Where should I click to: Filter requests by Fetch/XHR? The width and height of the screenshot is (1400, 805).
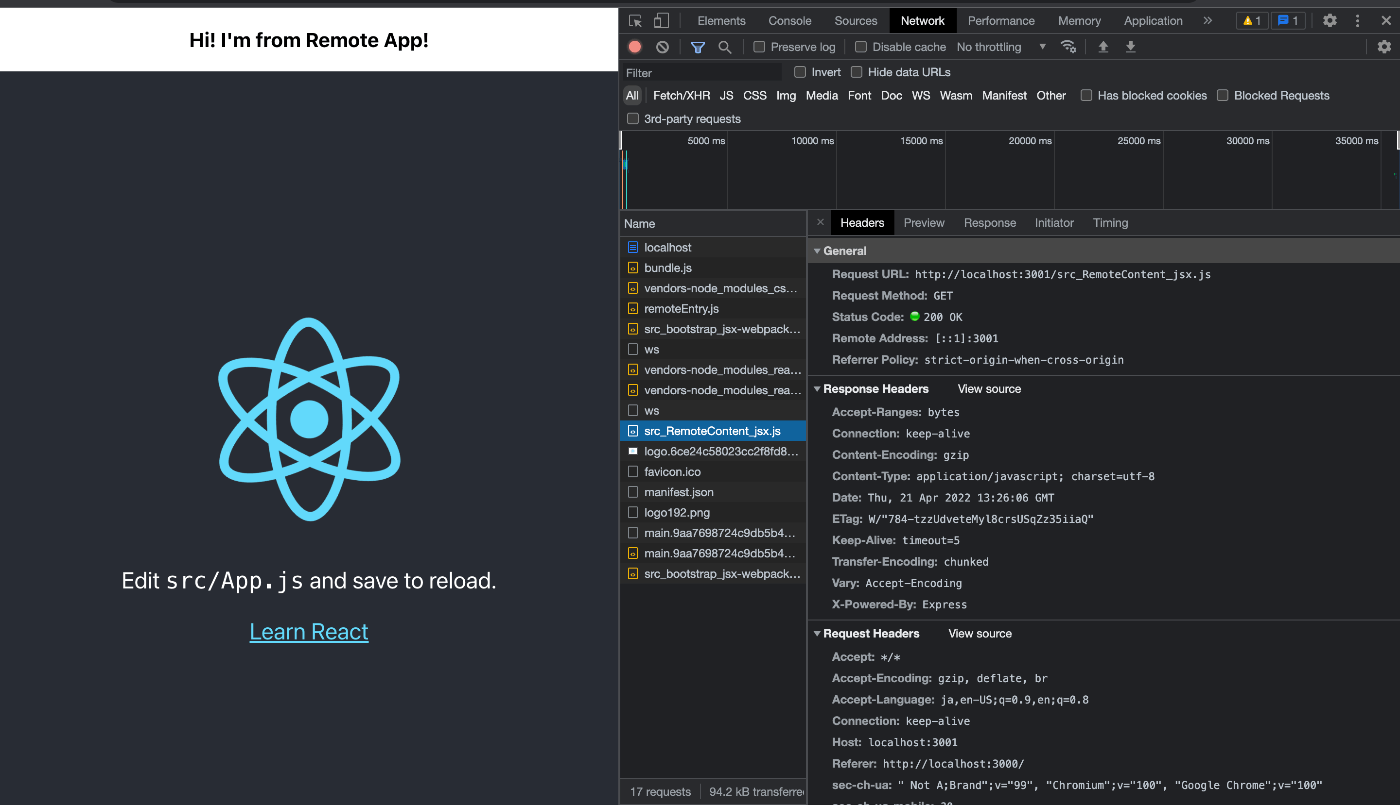tap(681, 96)
